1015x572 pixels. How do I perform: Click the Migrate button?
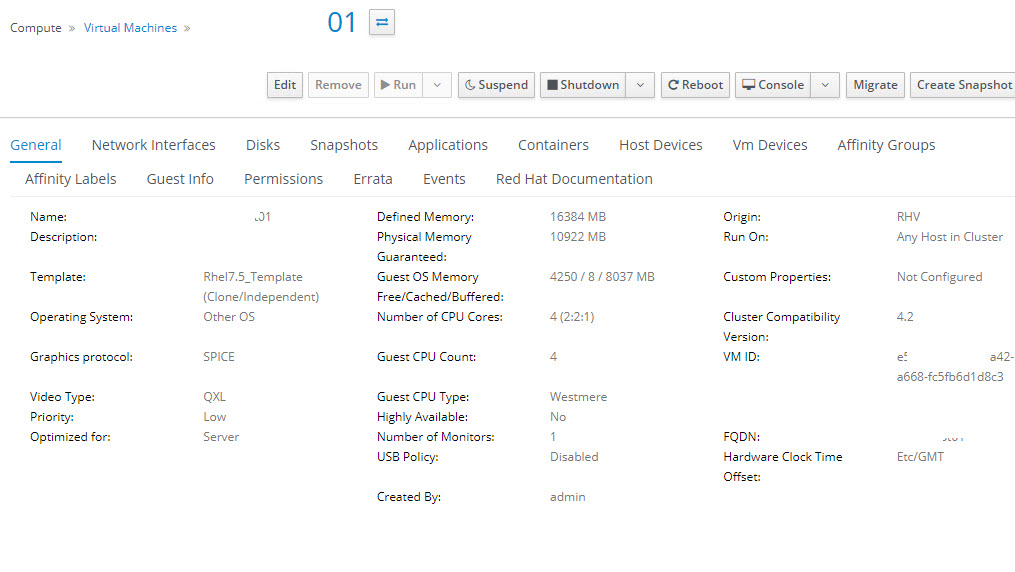875,85
